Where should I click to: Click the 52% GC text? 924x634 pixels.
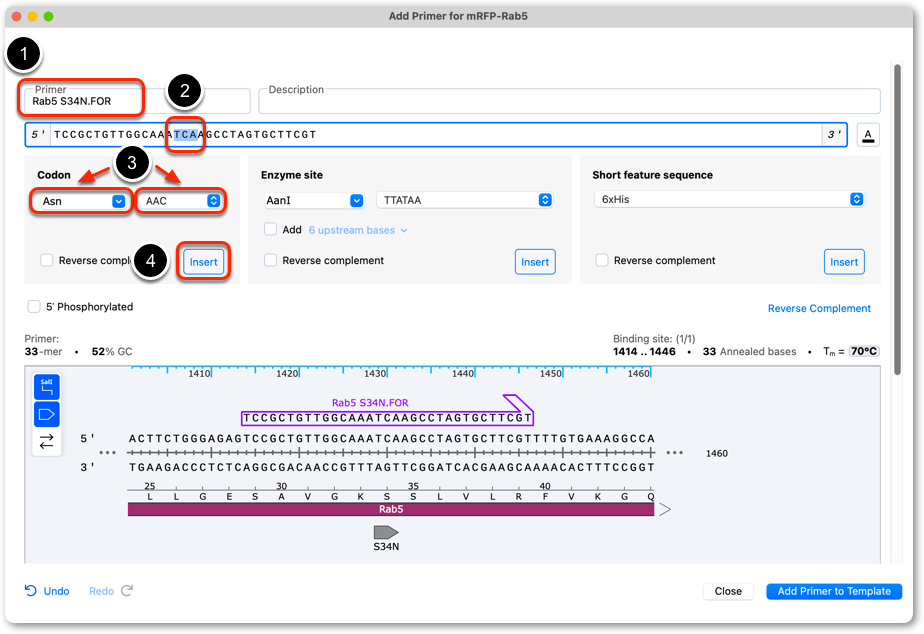[112, 351]
